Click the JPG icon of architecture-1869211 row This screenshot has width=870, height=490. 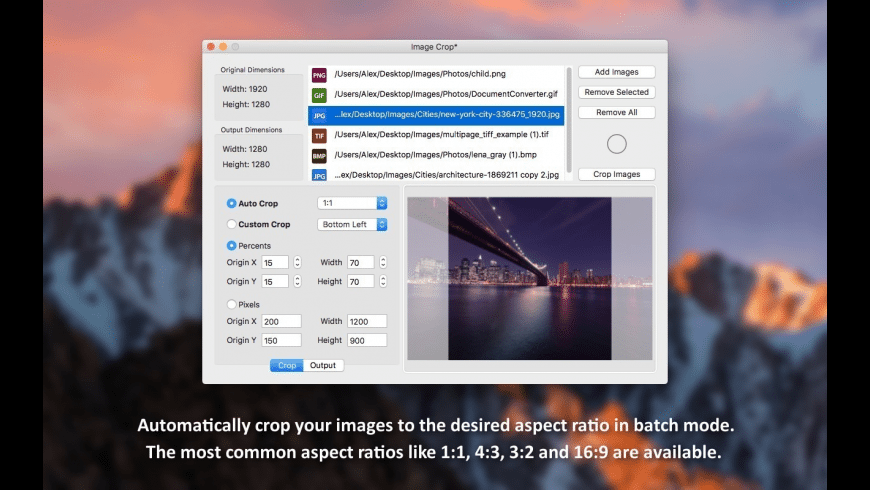coord(319,175)
